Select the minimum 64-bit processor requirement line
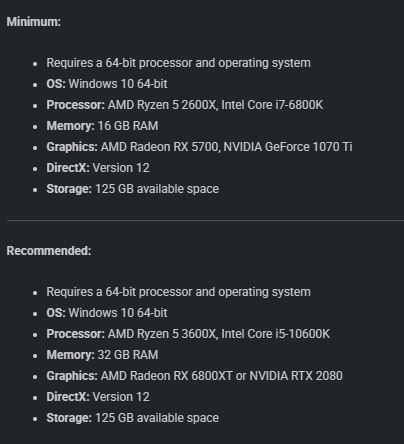Image resolution: width=404 pixels, height=444 pixels. [178, 63]
